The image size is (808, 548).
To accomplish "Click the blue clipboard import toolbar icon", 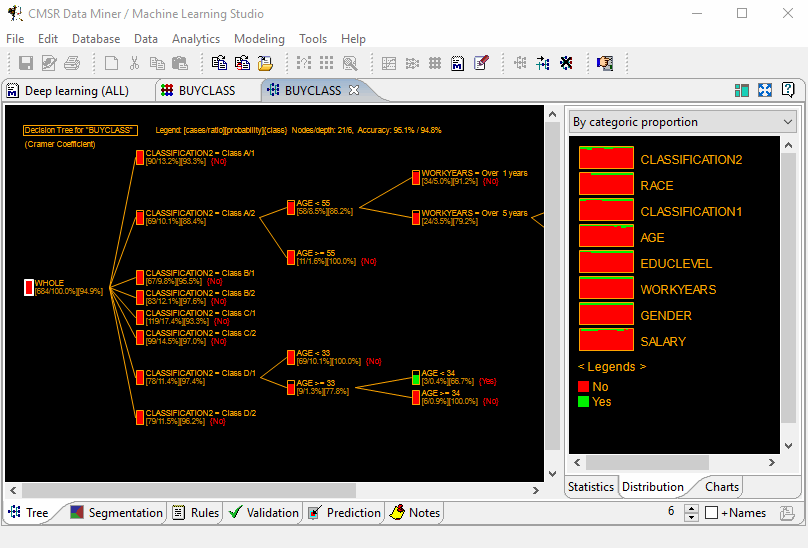I will (219, 63).
